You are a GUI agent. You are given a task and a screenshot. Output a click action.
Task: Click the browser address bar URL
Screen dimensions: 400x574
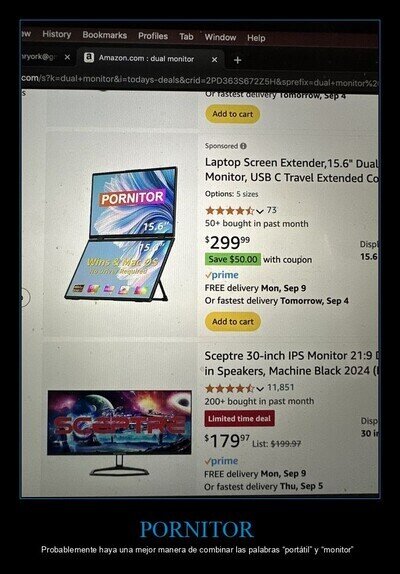(199, 81)
